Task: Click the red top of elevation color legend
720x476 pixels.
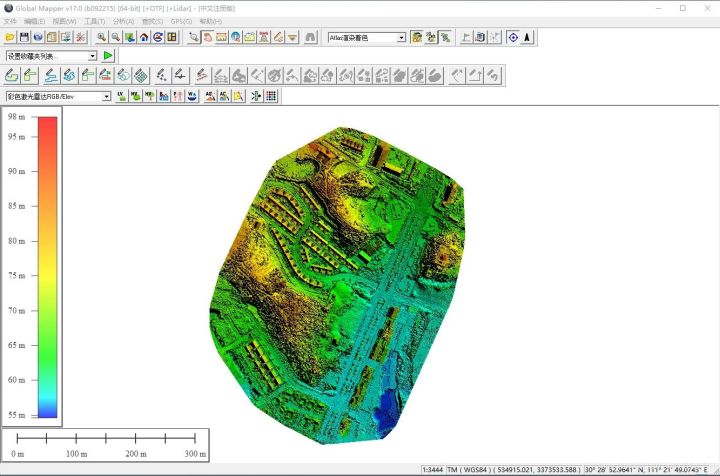Action: 46,122
